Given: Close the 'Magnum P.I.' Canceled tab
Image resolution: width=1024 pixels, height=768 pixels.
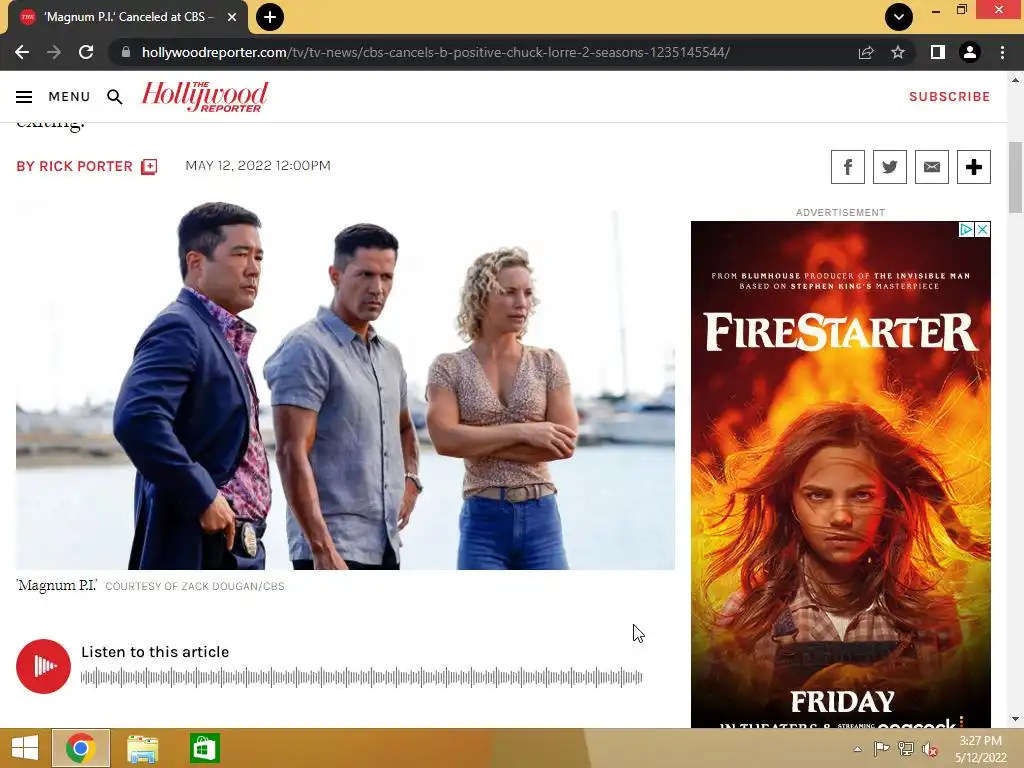Looking at the screenshot, I should (232, 17).
